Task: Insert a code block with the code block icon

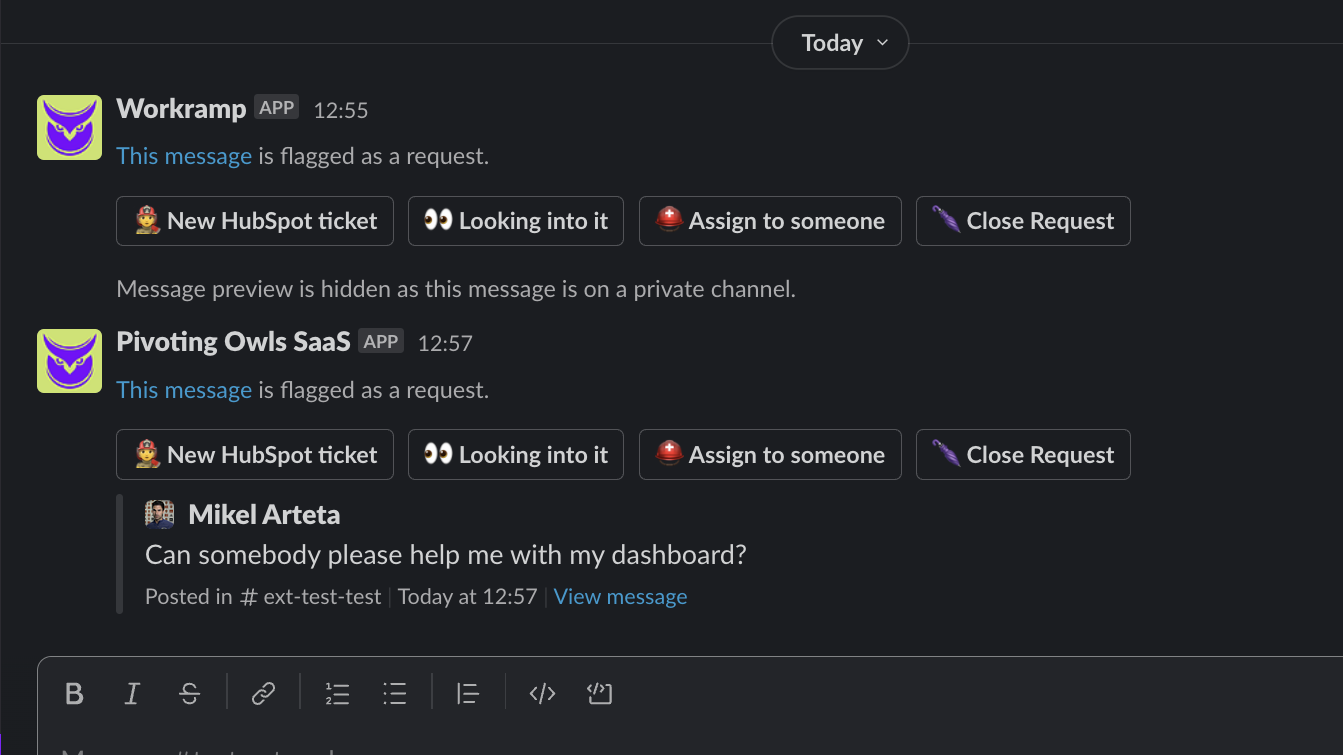Action: coord(600,693)
